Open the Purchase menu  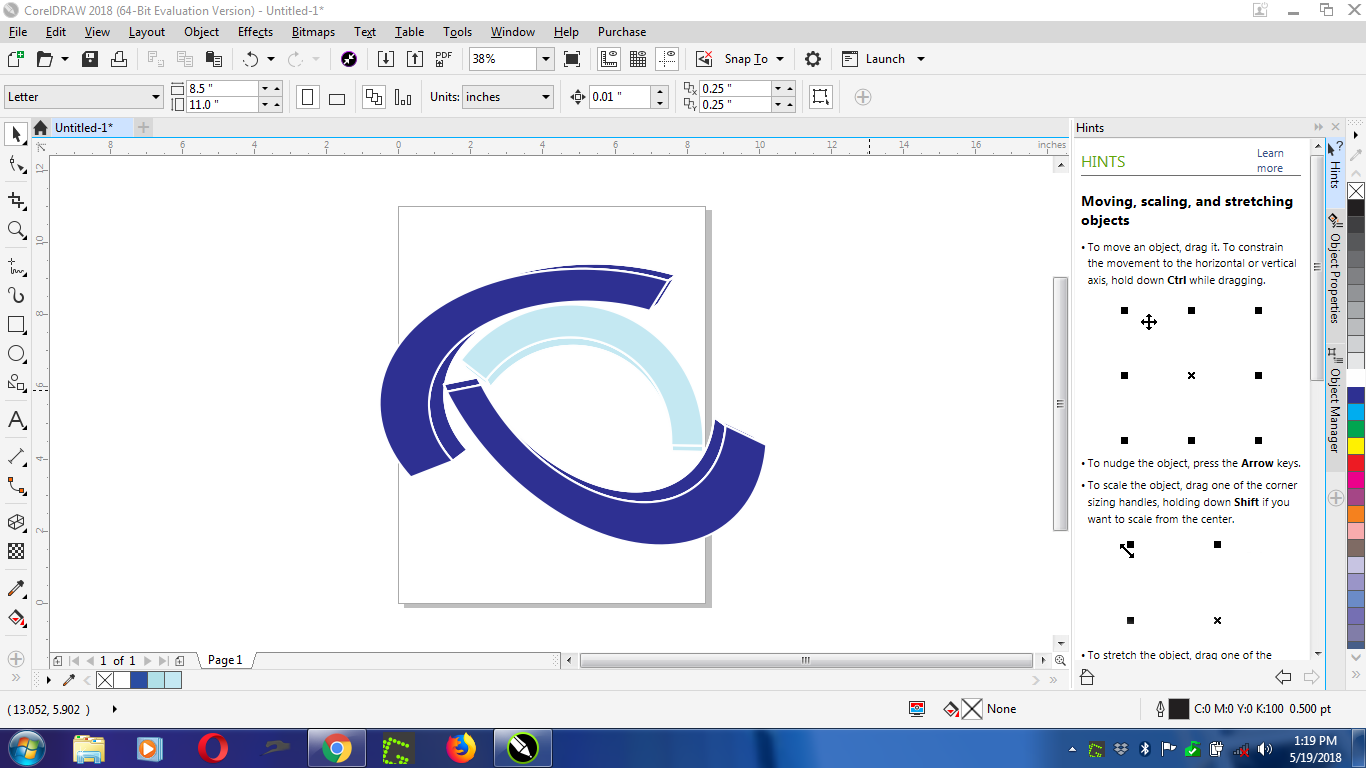pos(622,32)
